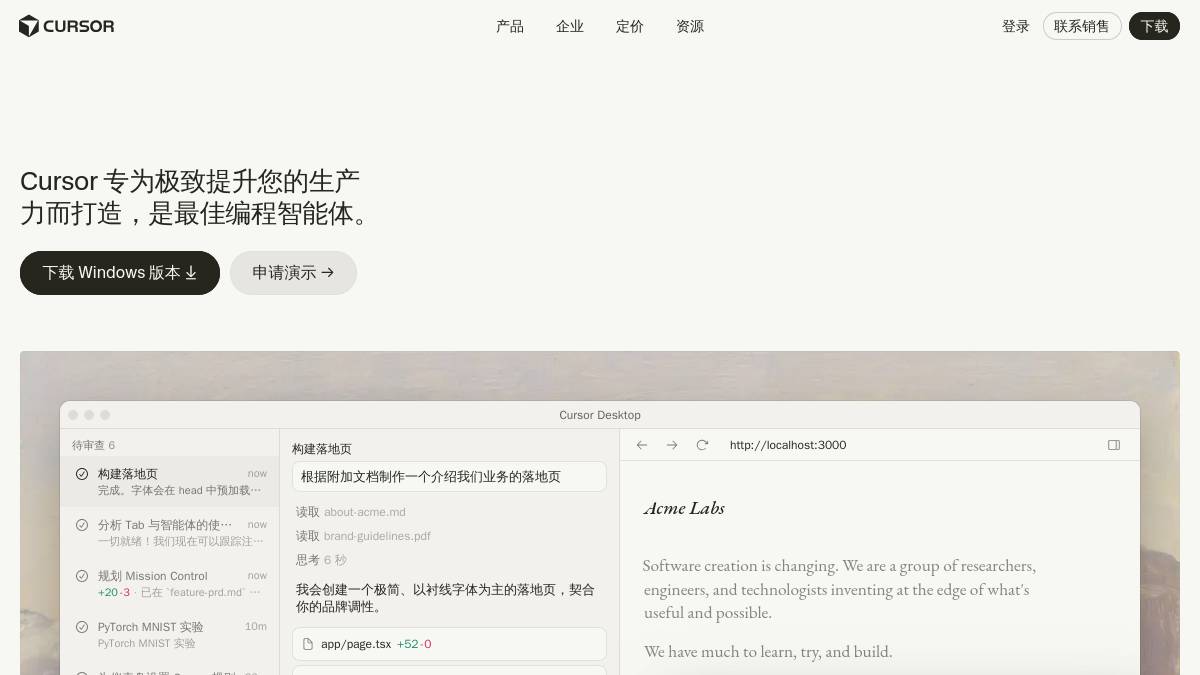Viewport: 1200px width, 675px height.
Task: Click the 'We have much to learn' text
Action: click(768, 652)
